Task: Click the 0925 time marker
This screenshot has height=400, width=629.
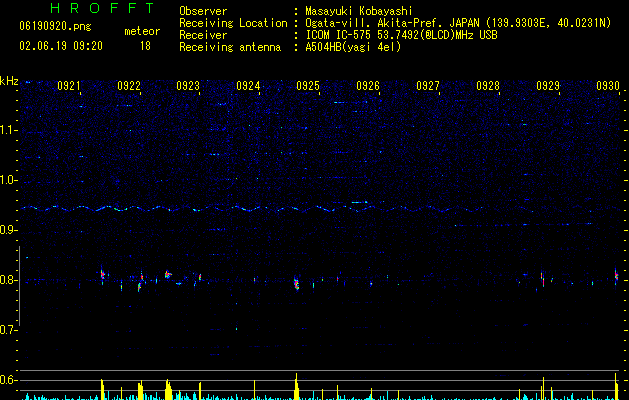Action: click(308, 87)
